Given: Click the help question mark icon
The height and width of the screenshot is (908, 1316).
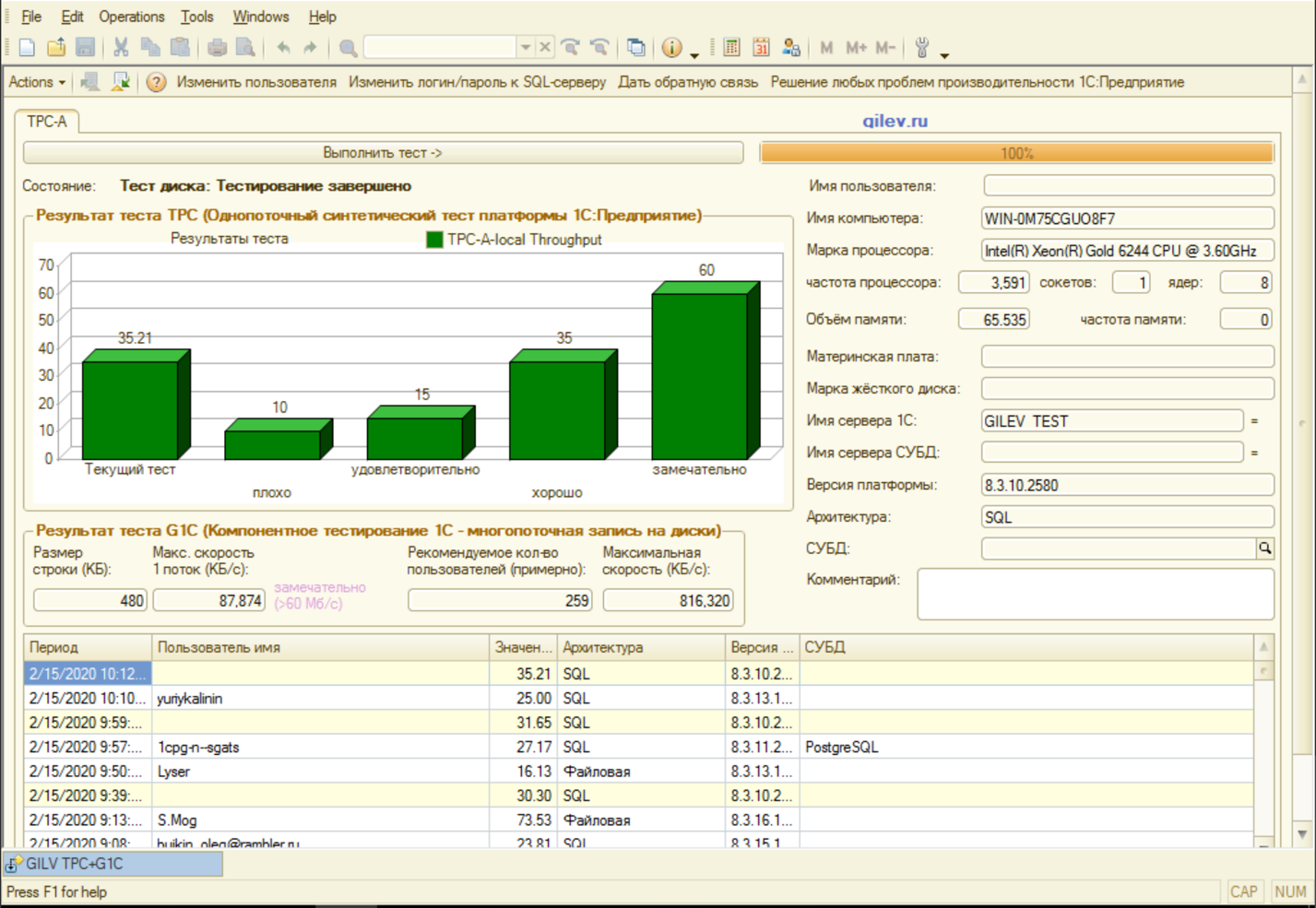Looking at the screenshot, I should (x=156, y=82).
